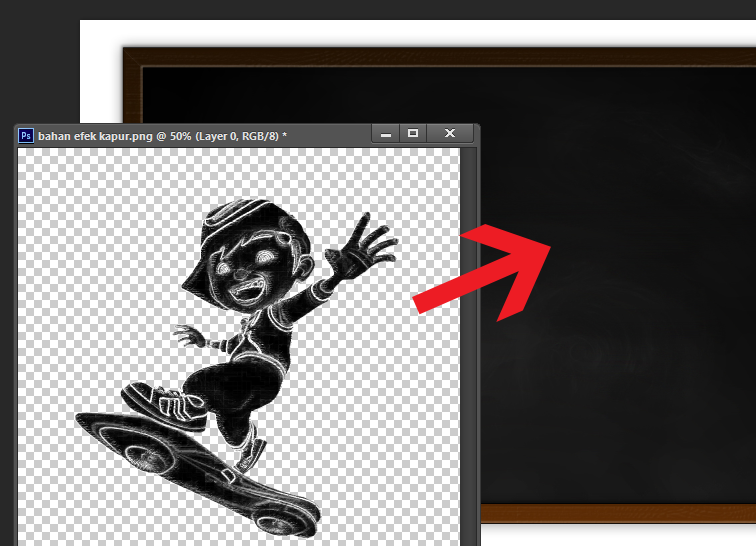This screenshot has height=546, width=756.
Task: Click the Photoshop icon in the document title bar
Action: 26,136
